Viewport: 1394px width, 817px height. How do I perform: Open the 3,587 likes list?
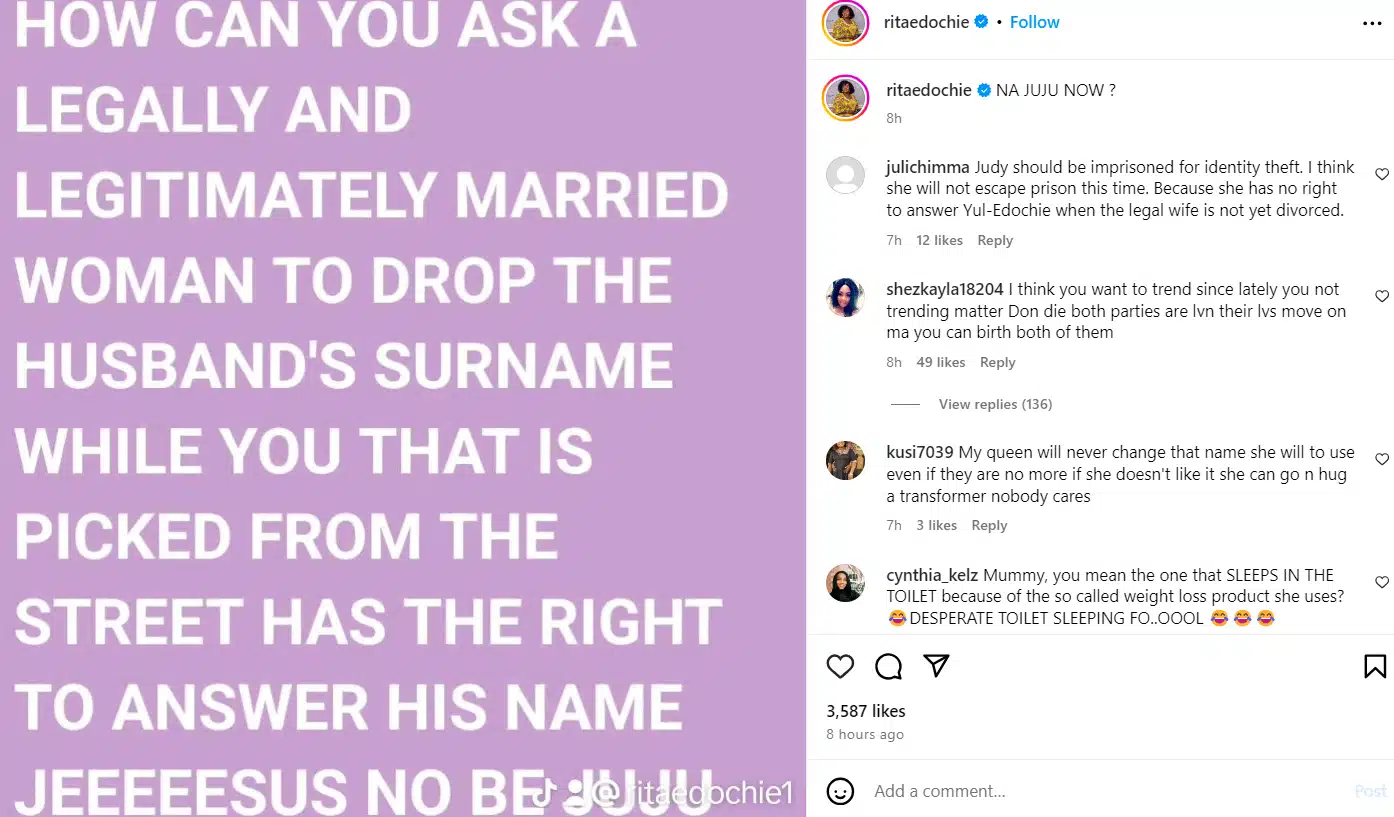point(866,711)
